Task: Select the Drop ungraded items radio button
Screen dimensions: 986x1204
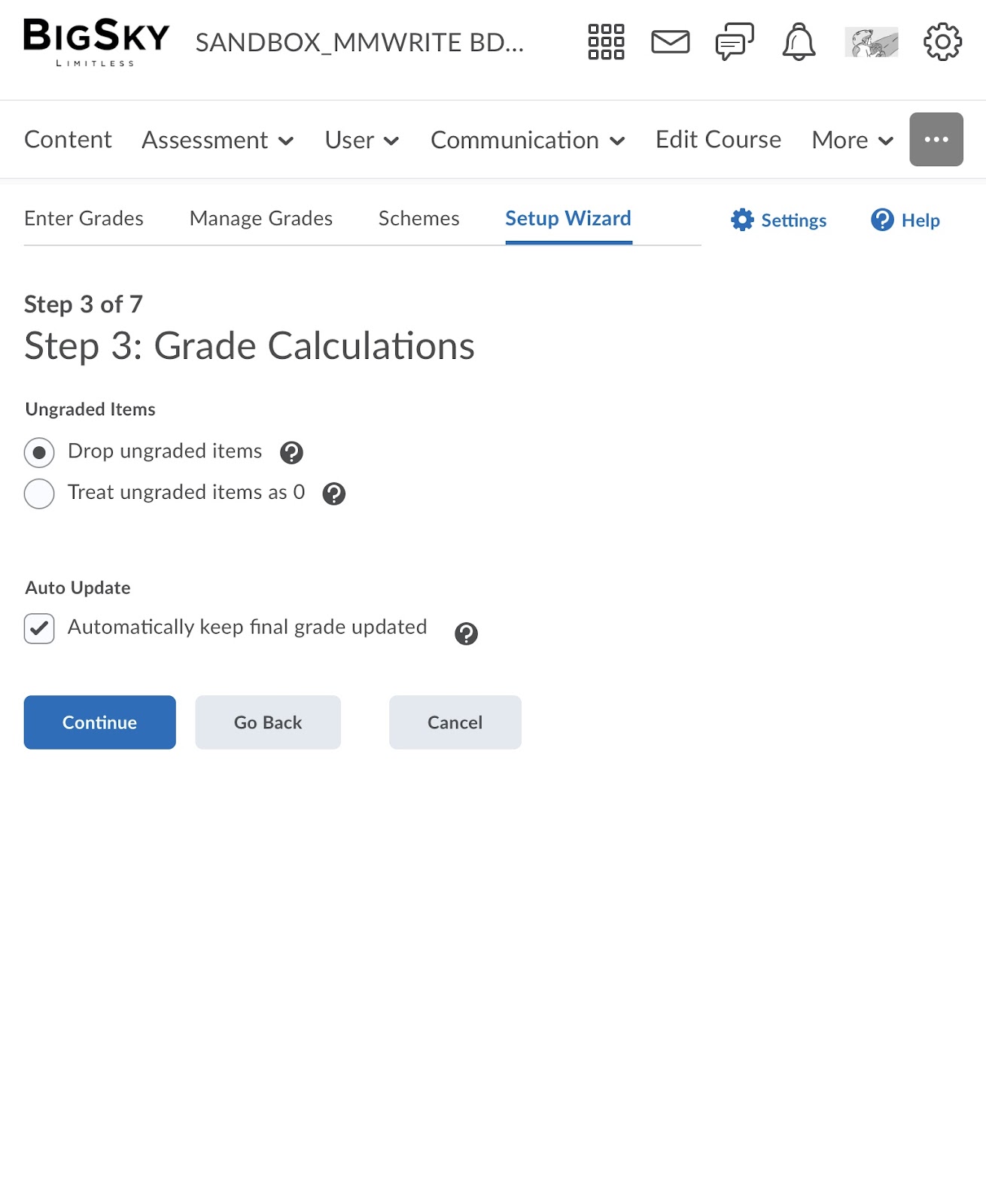Action: click(39, 452)
